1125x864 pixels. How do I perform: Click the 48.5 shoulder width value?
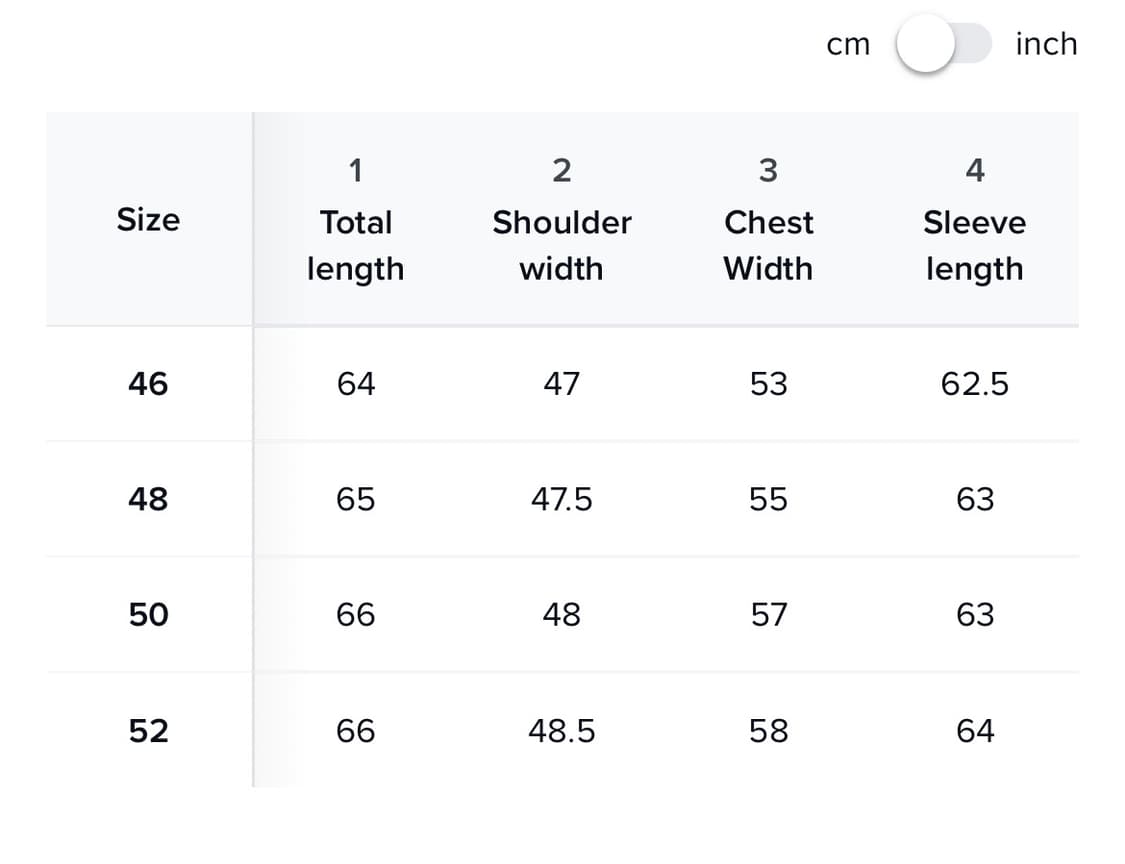pyautogui.click(x=561, y=731)
